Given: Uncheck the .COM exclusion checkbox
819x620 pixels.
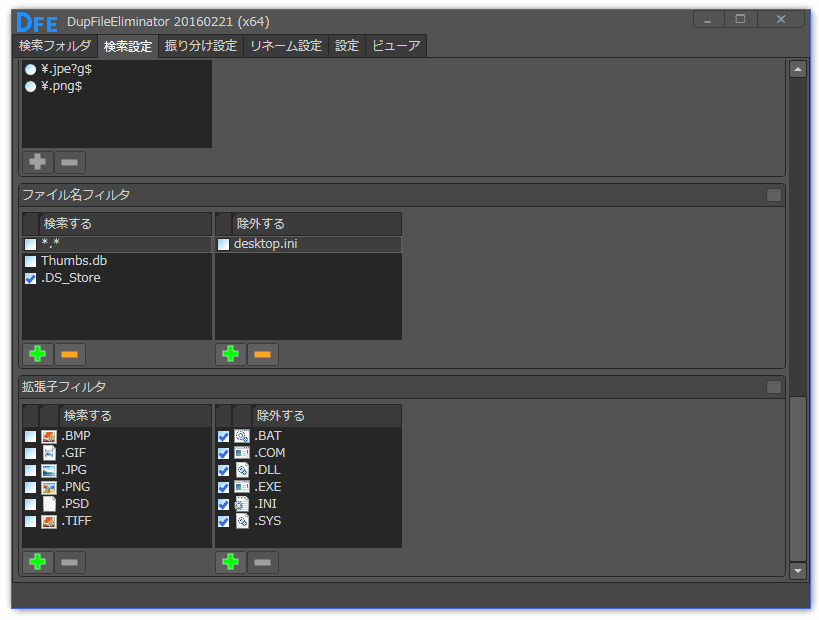Looking at the screenshot, I should (224, 453).
